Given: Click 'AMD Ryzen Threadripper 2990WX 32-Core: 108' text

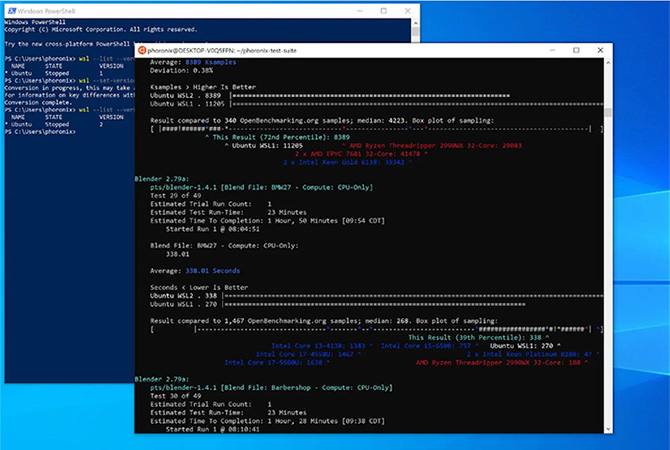Looking at the screenshot, I should click(498, 362).
